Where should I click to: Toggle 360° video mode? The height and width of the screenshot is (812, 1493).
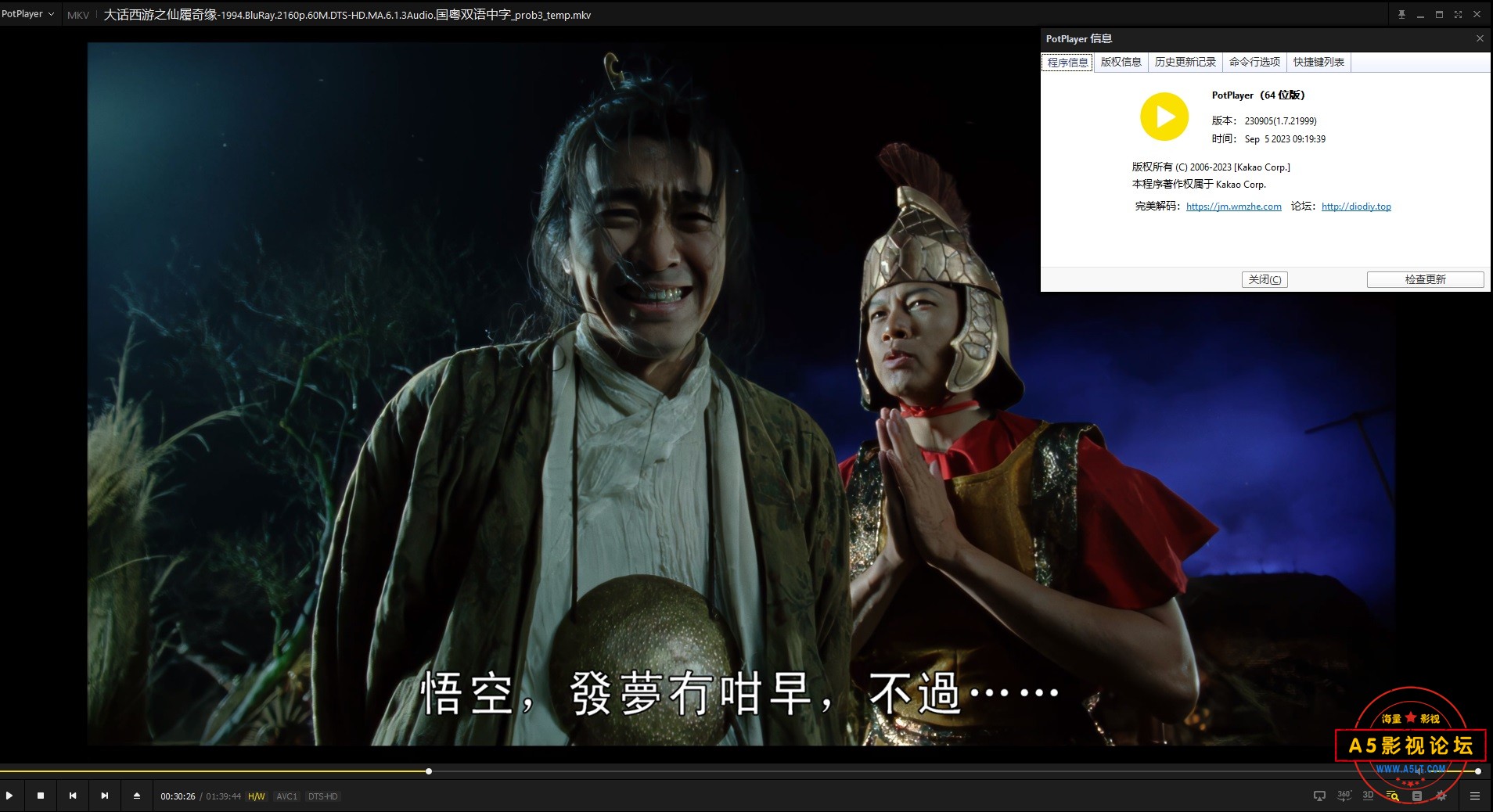click(x=1344, y=796)
